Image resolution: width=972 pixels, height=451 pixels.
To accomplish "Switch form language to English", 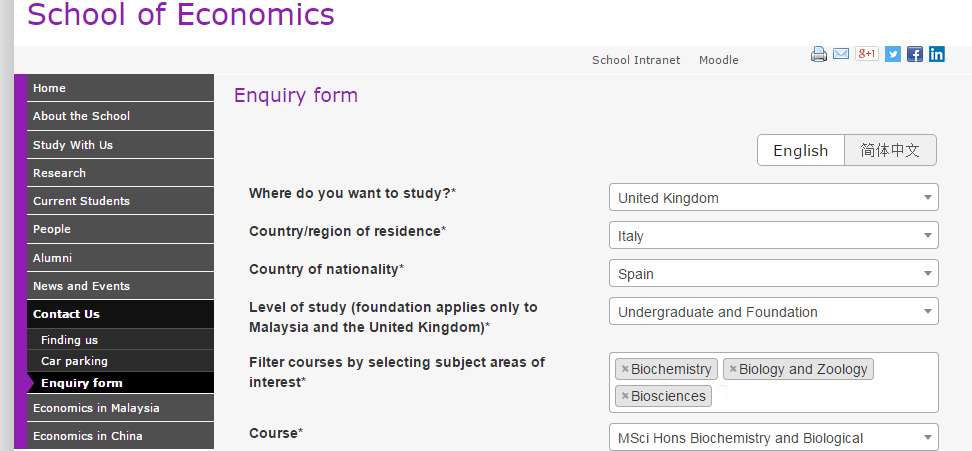I will point(801,150).
